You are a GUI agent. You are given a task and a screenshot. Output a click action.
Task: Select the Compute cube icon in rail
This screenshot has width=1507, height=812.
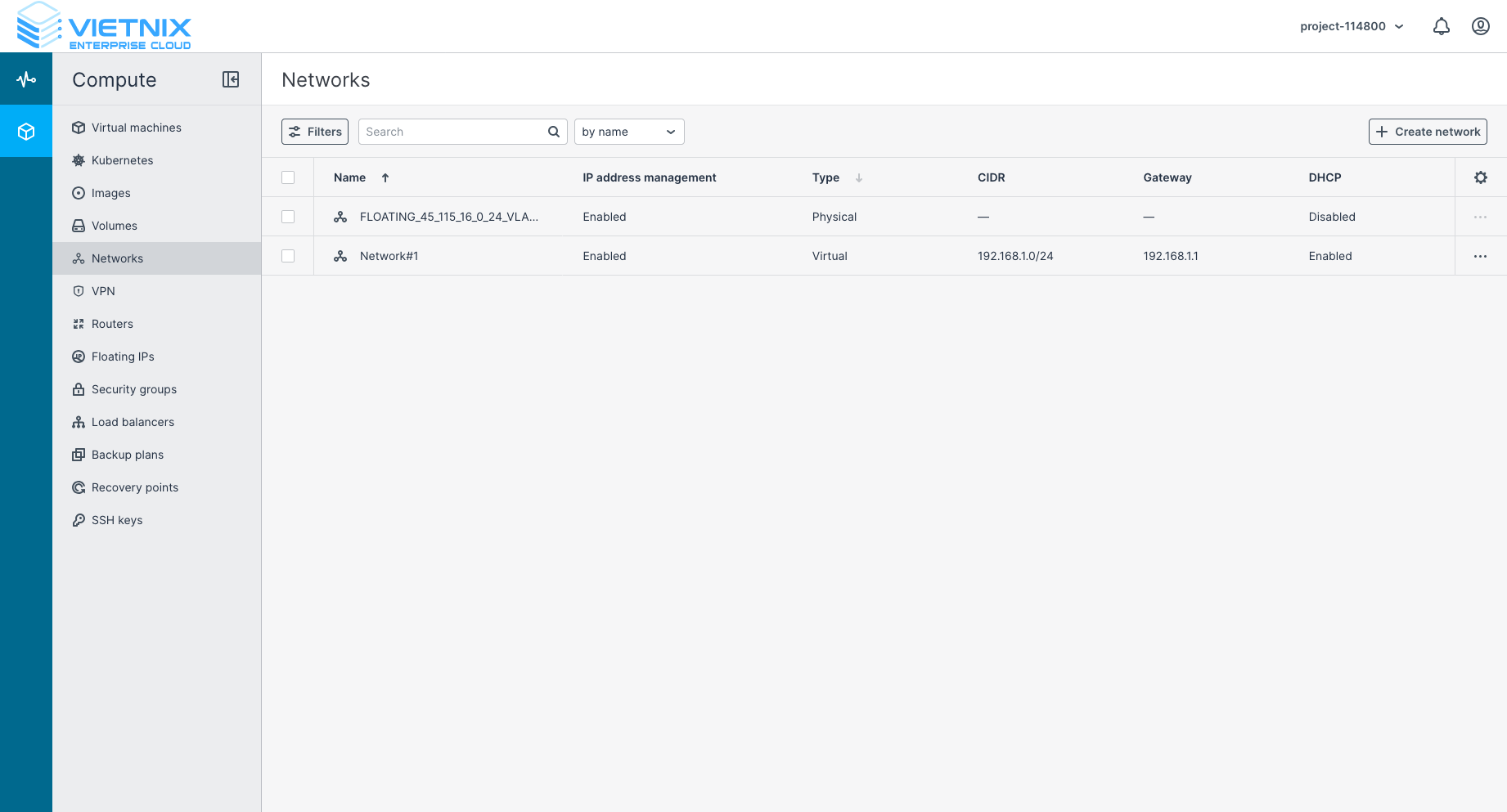tap(26, 132)
